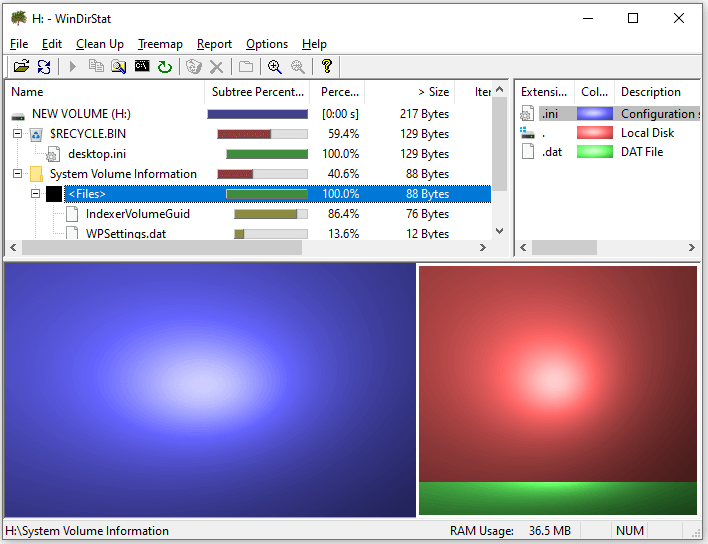Sort by the Extension column header

click(x=545, y=92)
